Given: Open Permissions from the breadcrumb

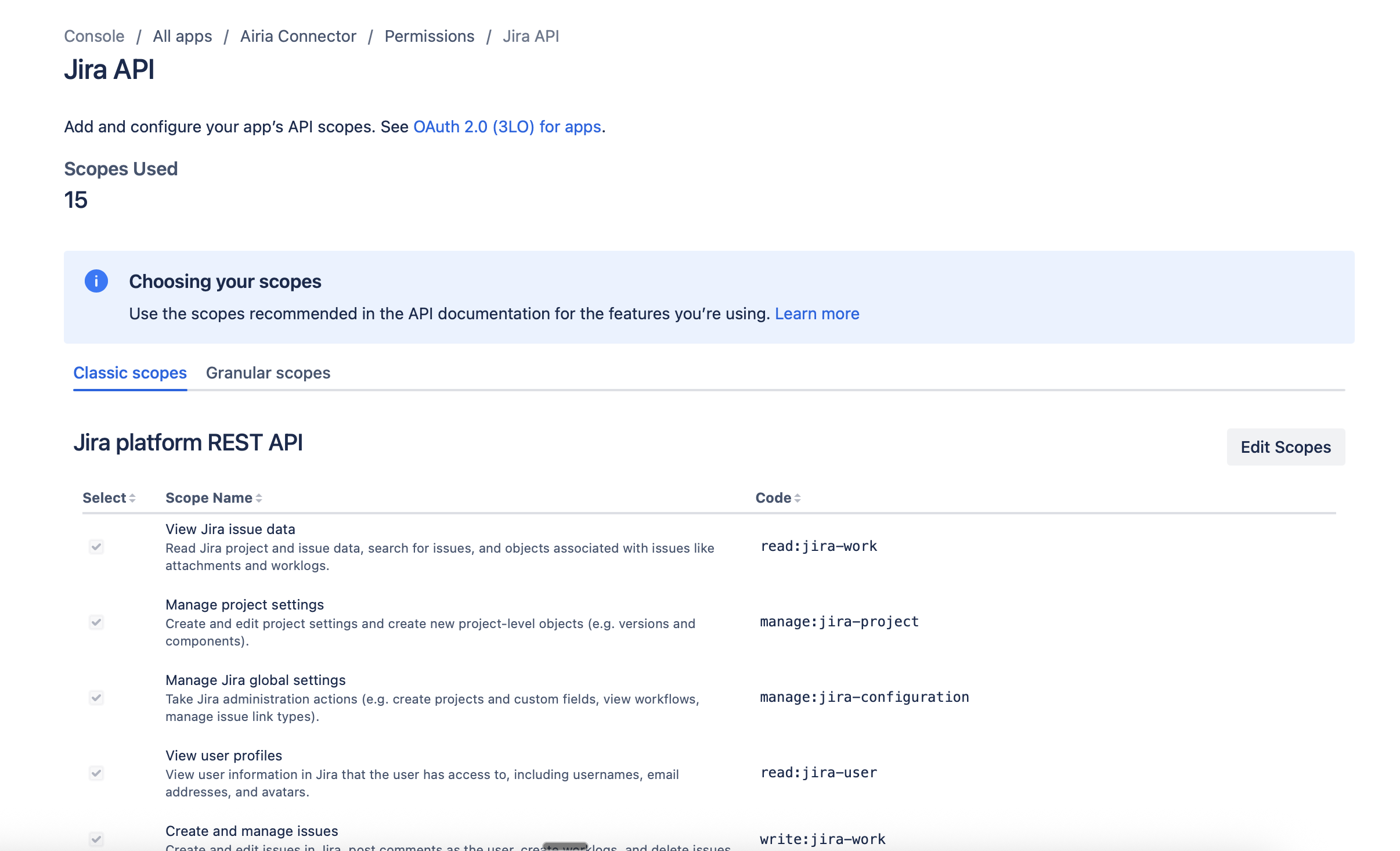Looking at the screenshot, I should 430,36.
